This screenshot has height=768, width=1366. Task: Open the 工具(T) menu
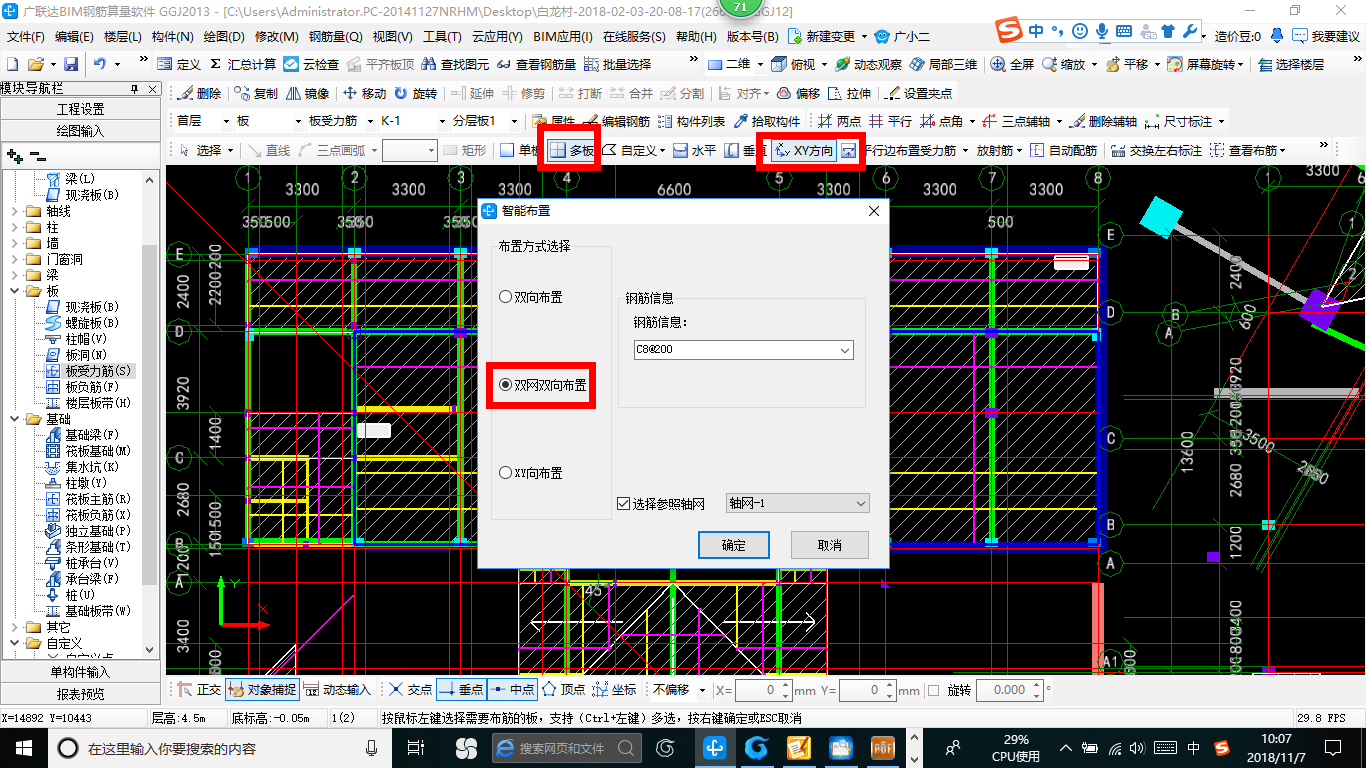[x=442, y=37]
